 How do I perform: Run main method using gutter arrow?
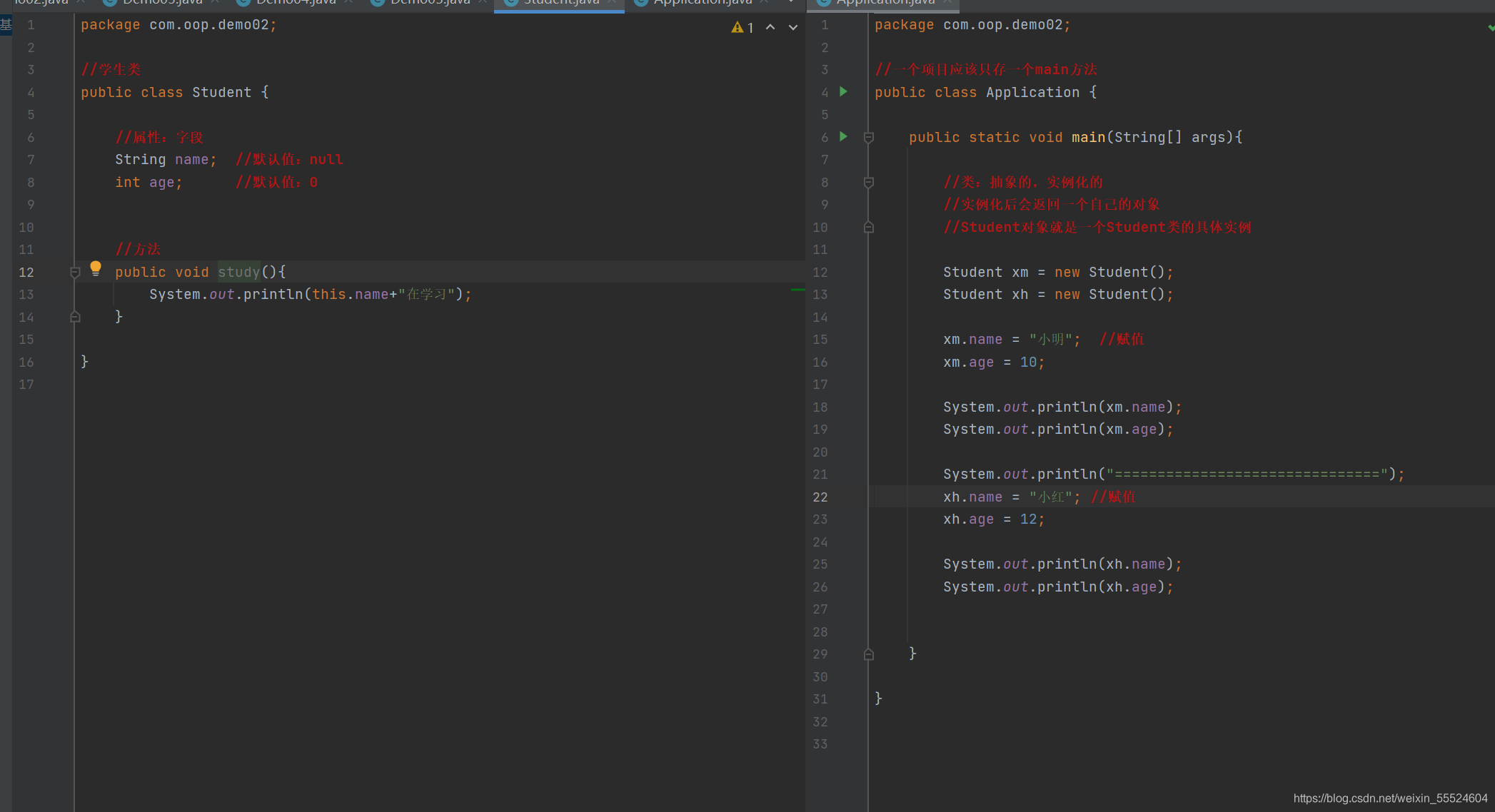click(x=844, y=136)
